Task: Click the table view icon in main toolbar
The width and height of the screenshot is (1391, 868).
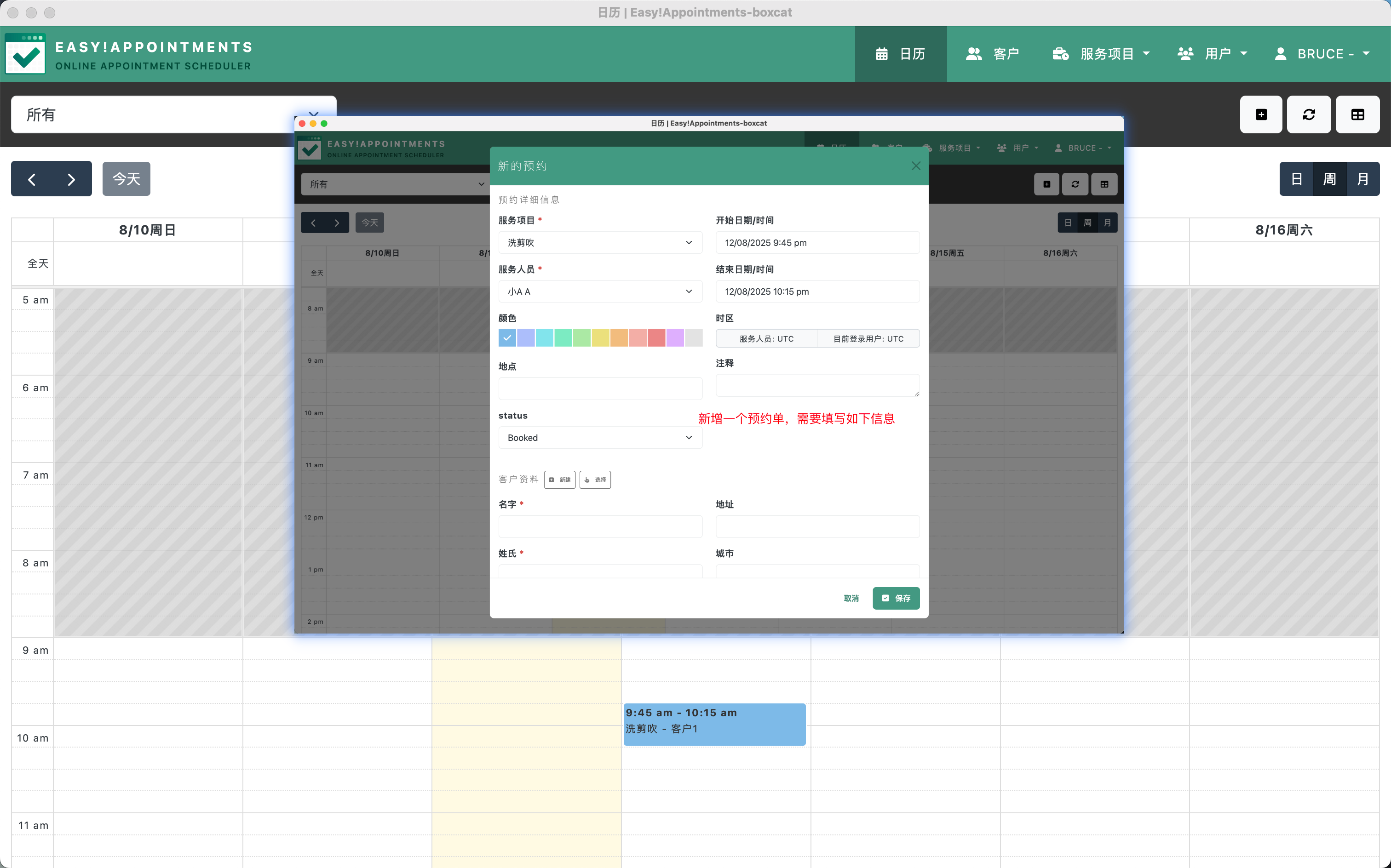Action: (1357, 115)
